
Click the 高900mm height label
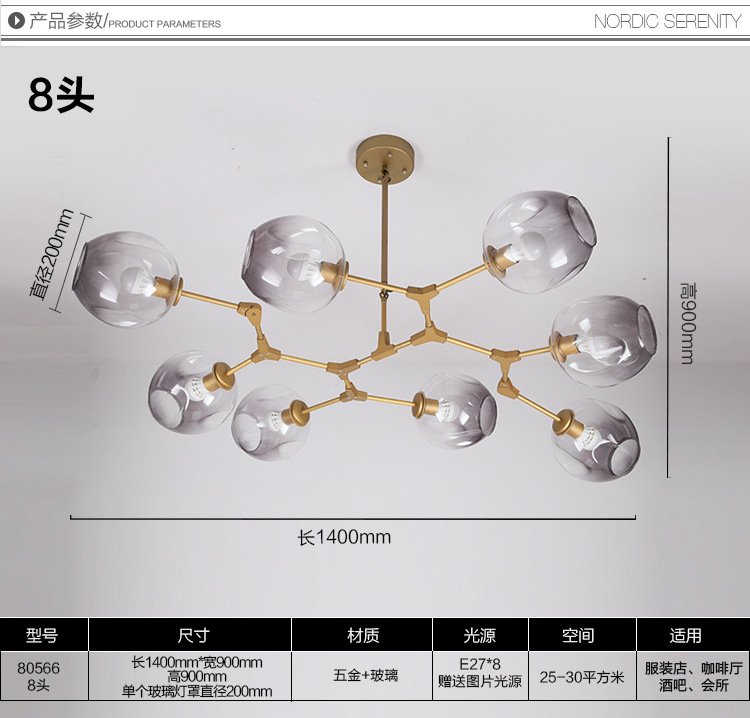688,323
